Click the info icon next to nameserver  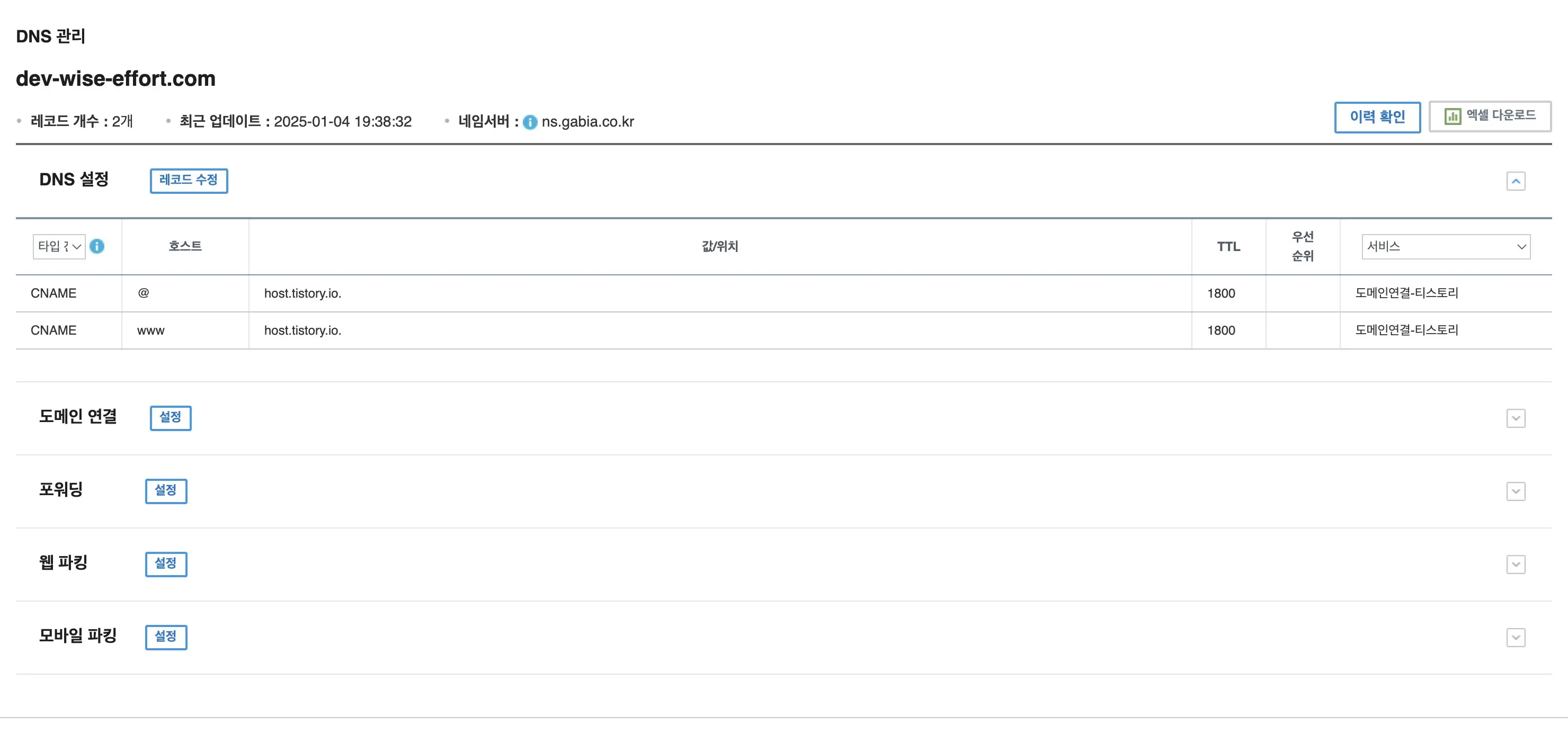[x=530, y=122]
